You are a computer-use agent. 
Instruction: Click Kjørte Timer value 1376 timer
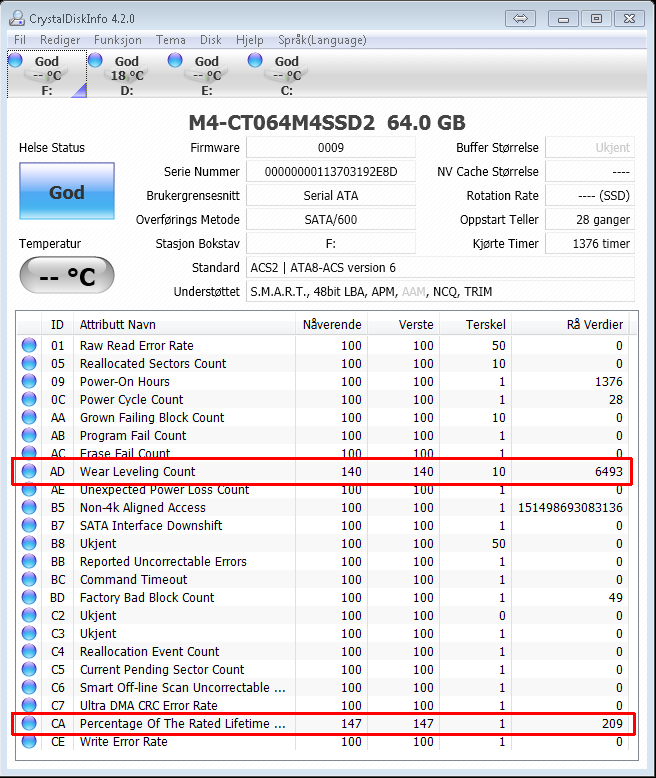click(590, 244)
